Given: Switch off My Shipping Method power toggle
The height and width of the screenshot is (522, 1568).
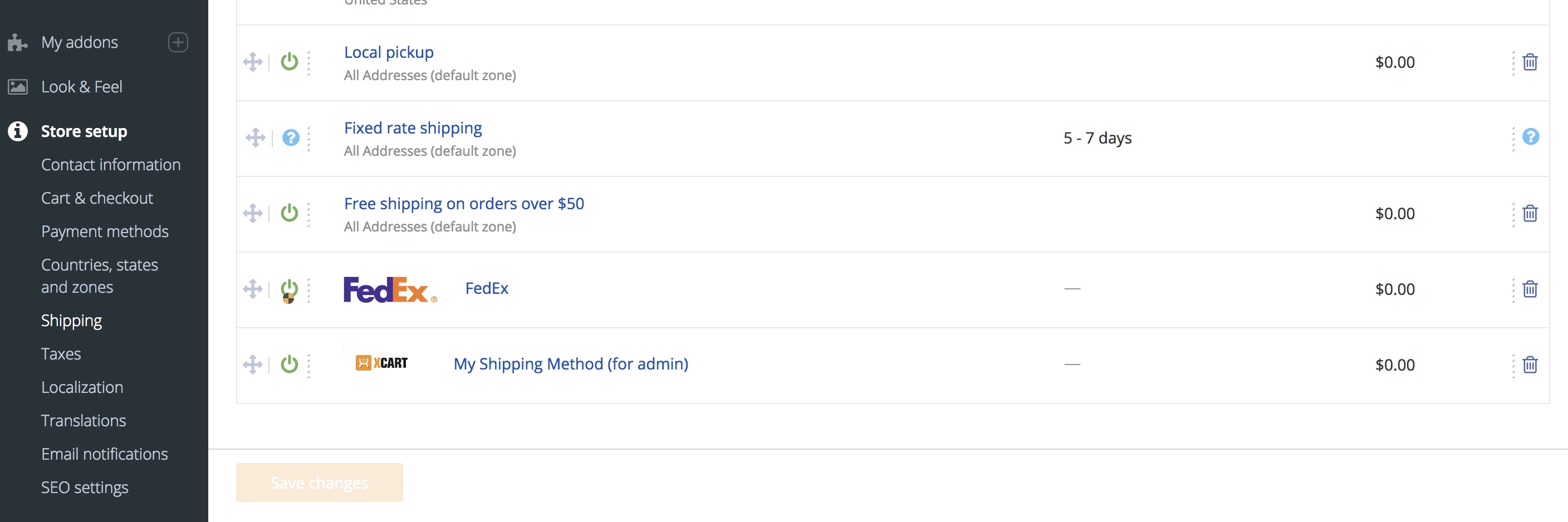Looking at the screenshot, I should click(x=289, y=365).
